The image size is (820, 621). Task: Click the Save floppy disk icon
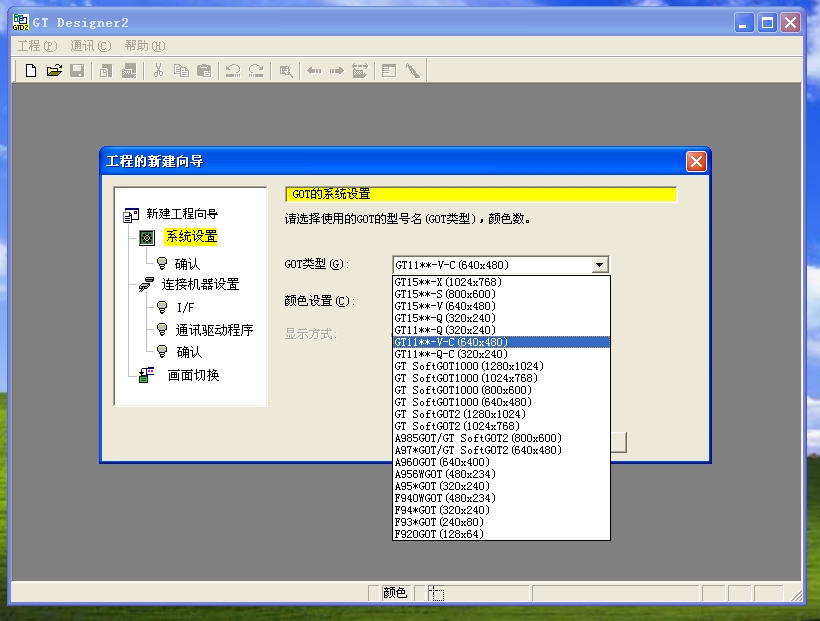(x=77, y=70)
